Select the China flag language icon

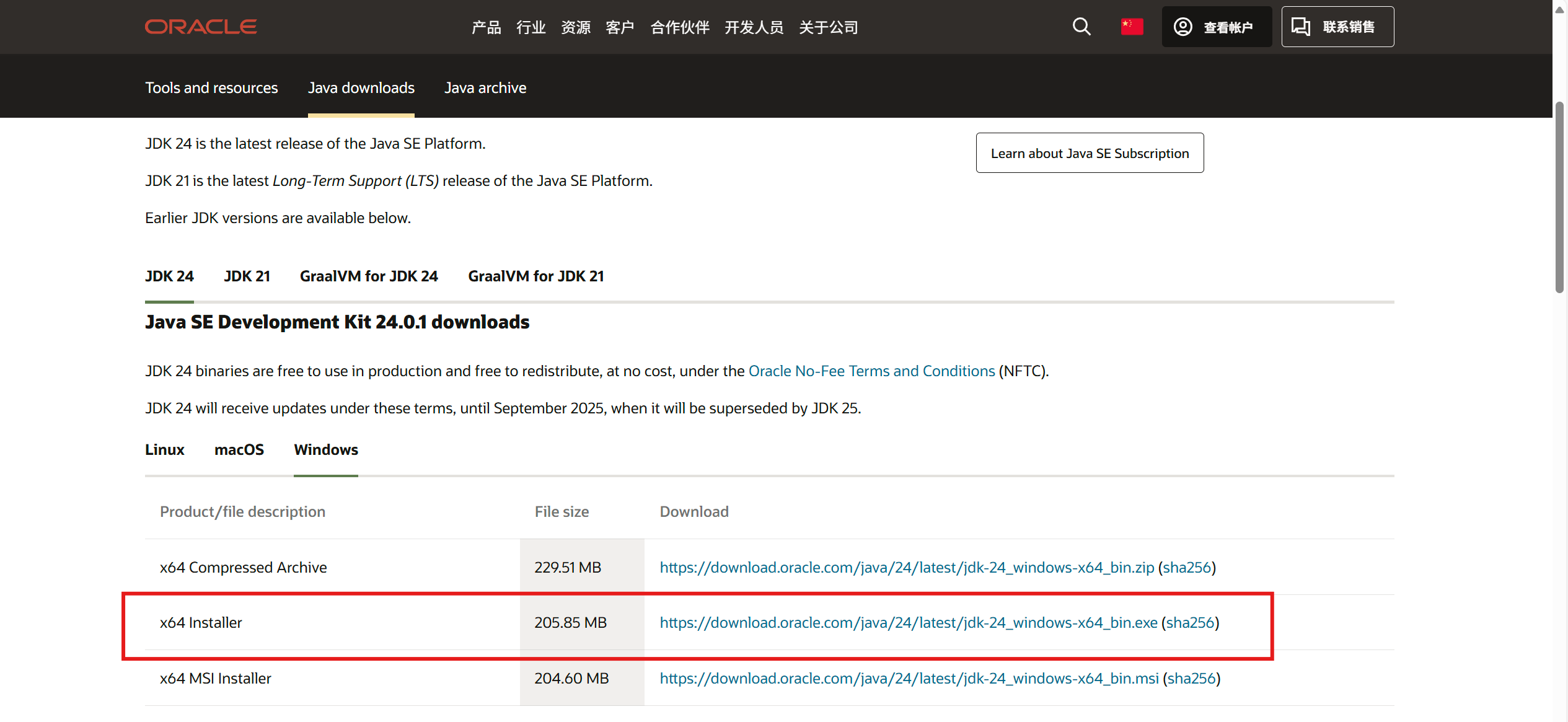[1132, 26]
